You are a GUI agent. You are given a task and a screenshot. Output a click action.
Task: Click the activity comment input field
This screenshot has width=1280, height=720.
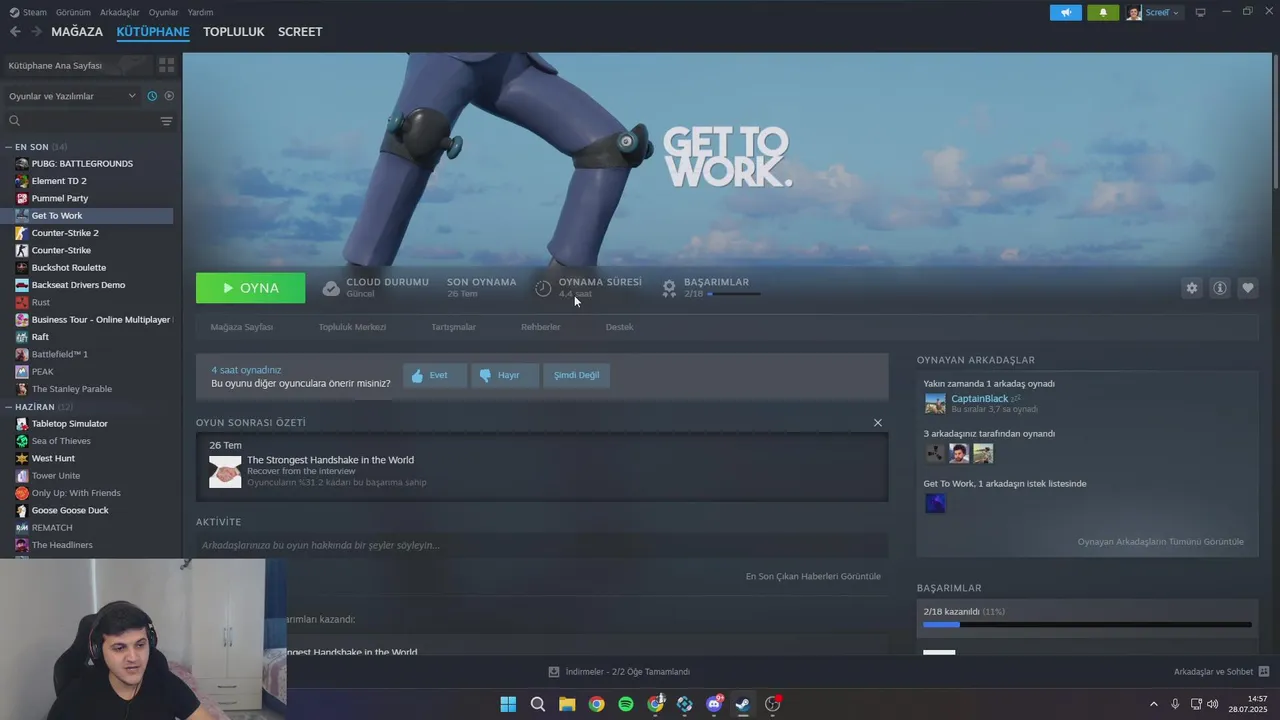(542, 545)
